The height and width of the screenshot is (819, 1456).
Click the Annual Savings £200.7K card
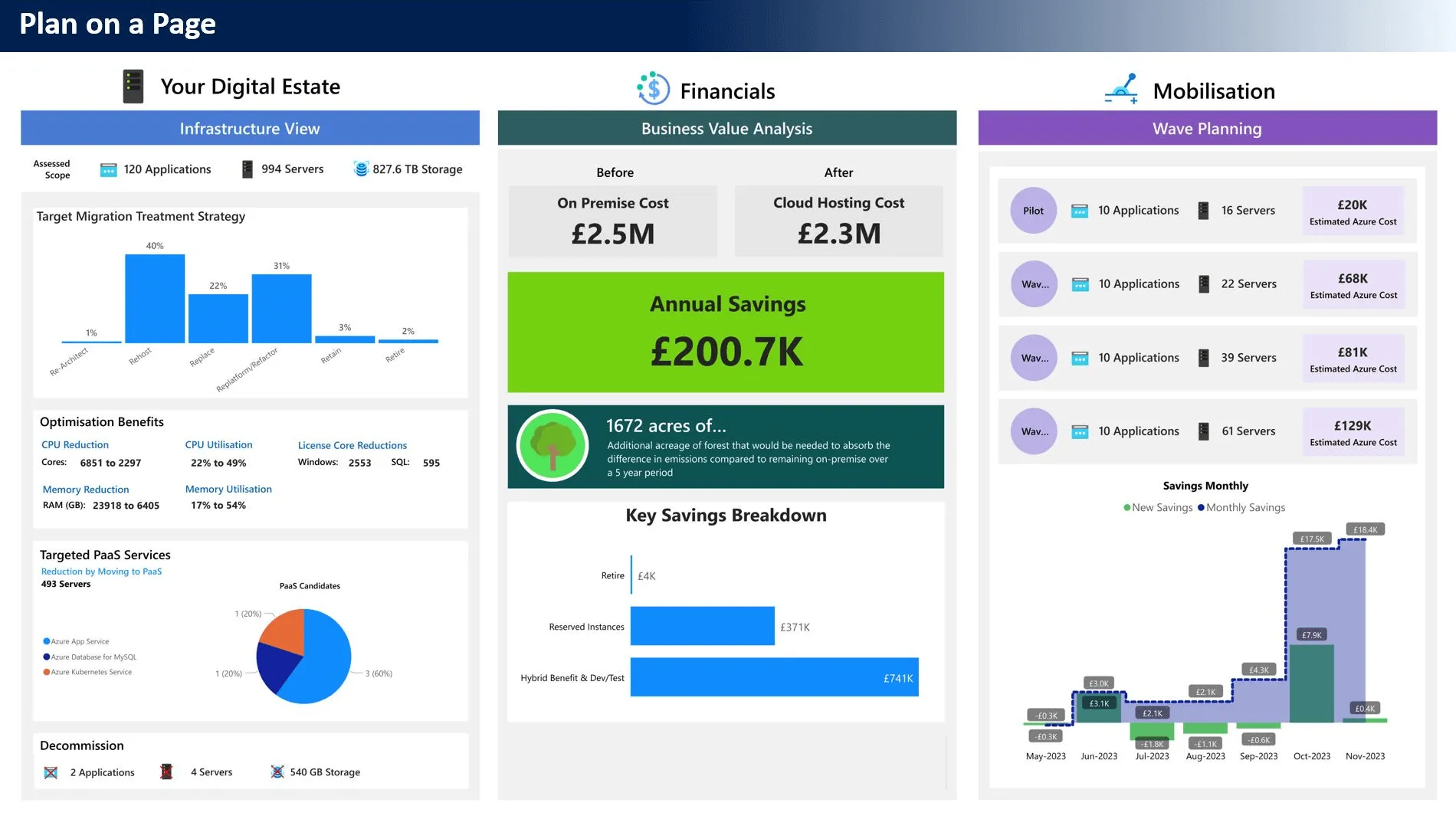[x=726, y=333]
